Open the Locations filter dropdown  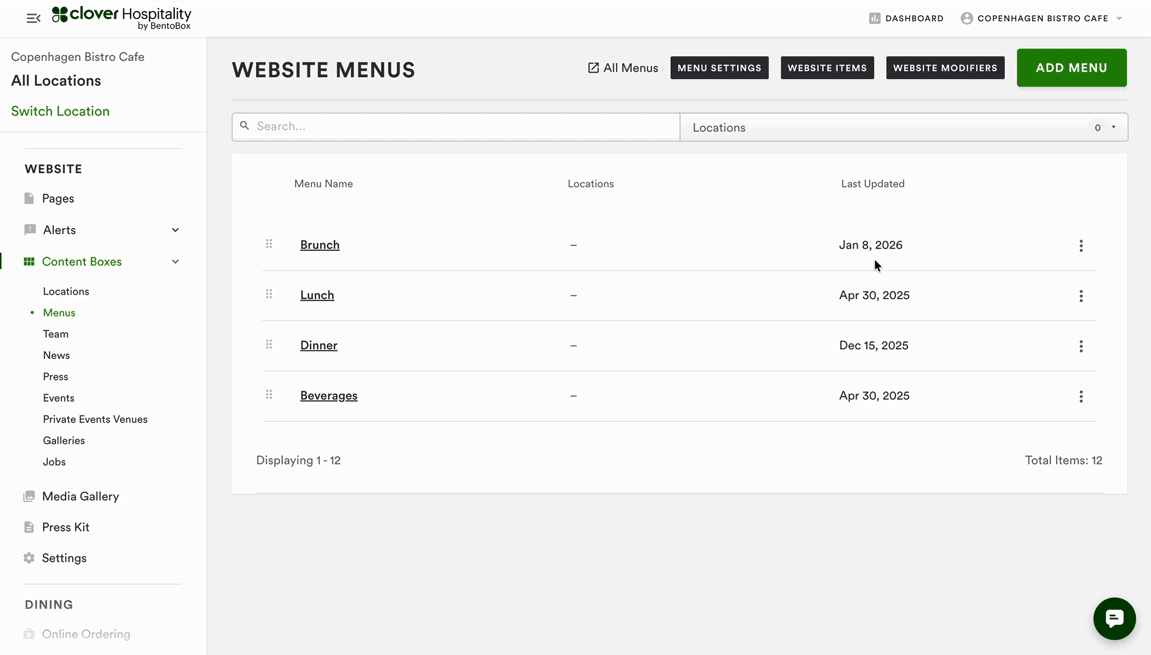point(904,127)
